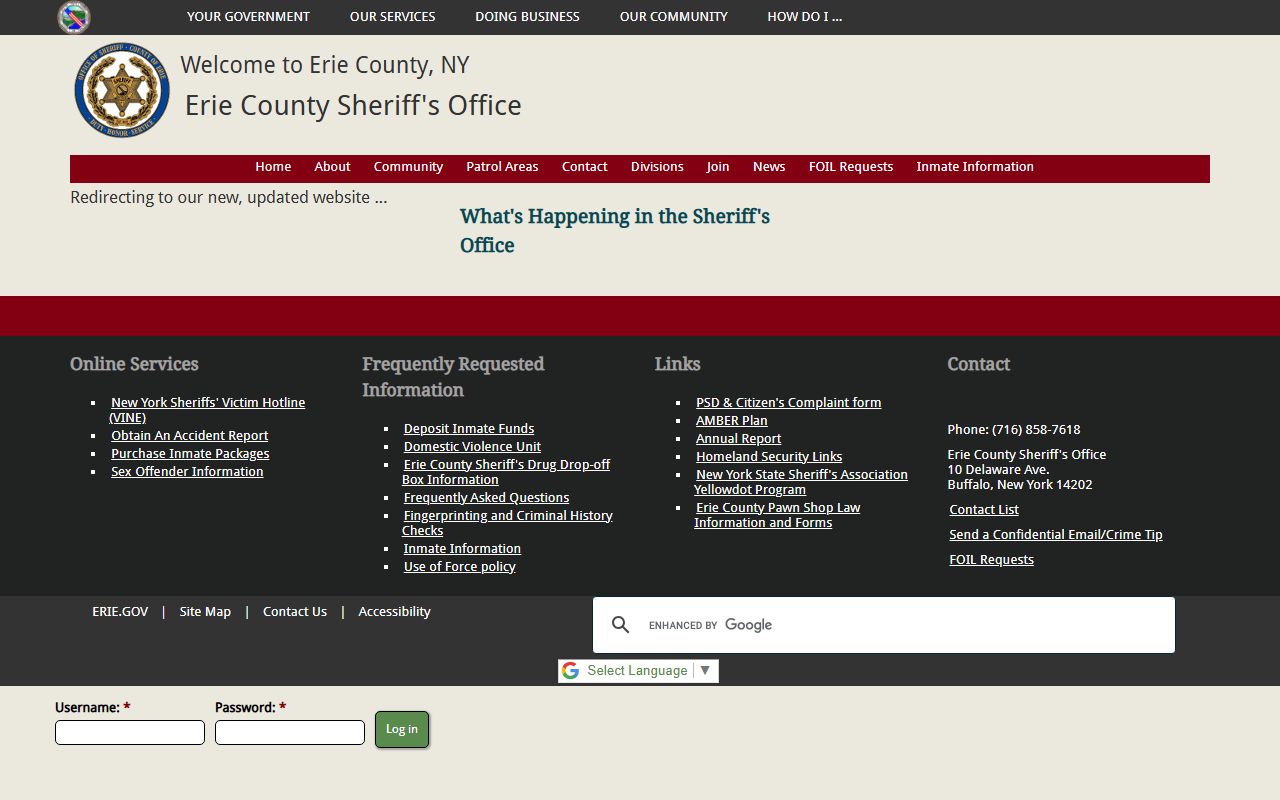
Task: Open New York Sheriffs' Victim Hotline link
Action: click(207, 410)
